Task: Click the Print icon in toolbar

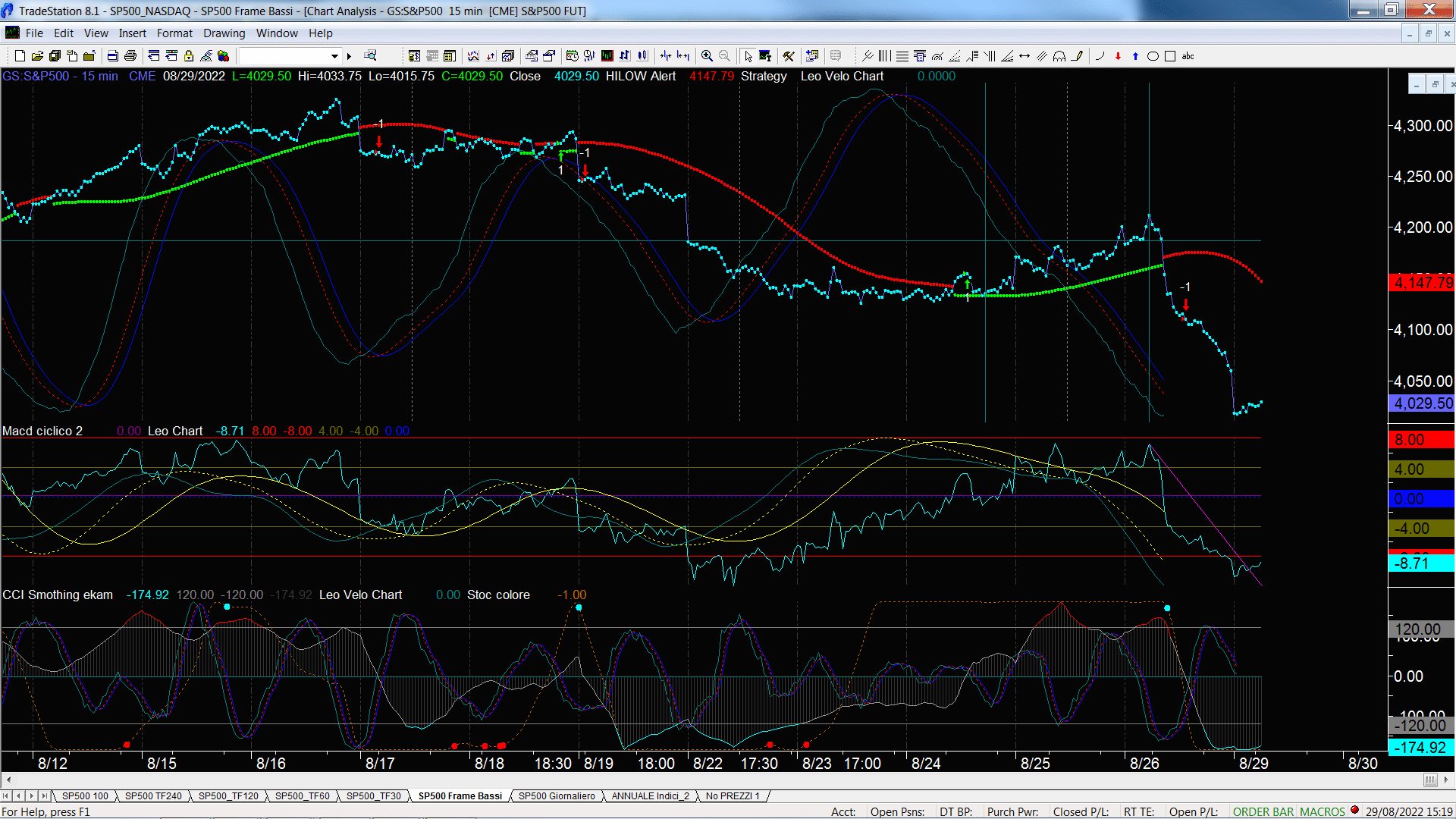Action: [130, 56]
